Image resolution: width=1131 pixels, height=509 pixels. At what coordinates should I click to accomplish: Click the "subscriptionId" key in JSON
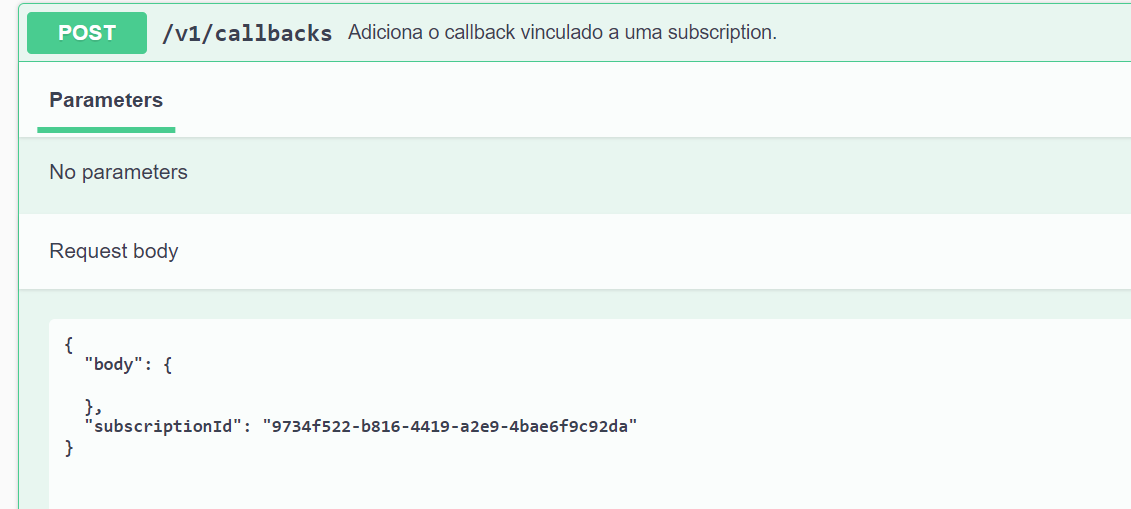pyautogui.click(x=165, y=427)
